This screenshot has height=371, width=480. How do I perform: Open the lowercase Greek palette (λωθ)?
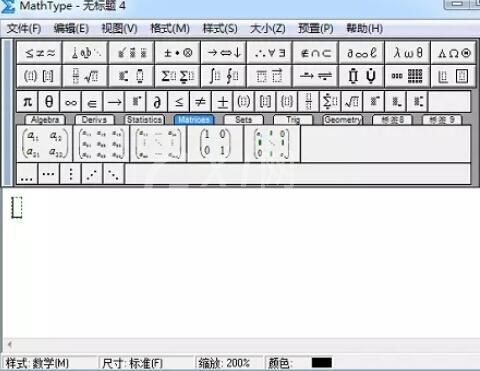pyautogui.click(x=408, y=53)
